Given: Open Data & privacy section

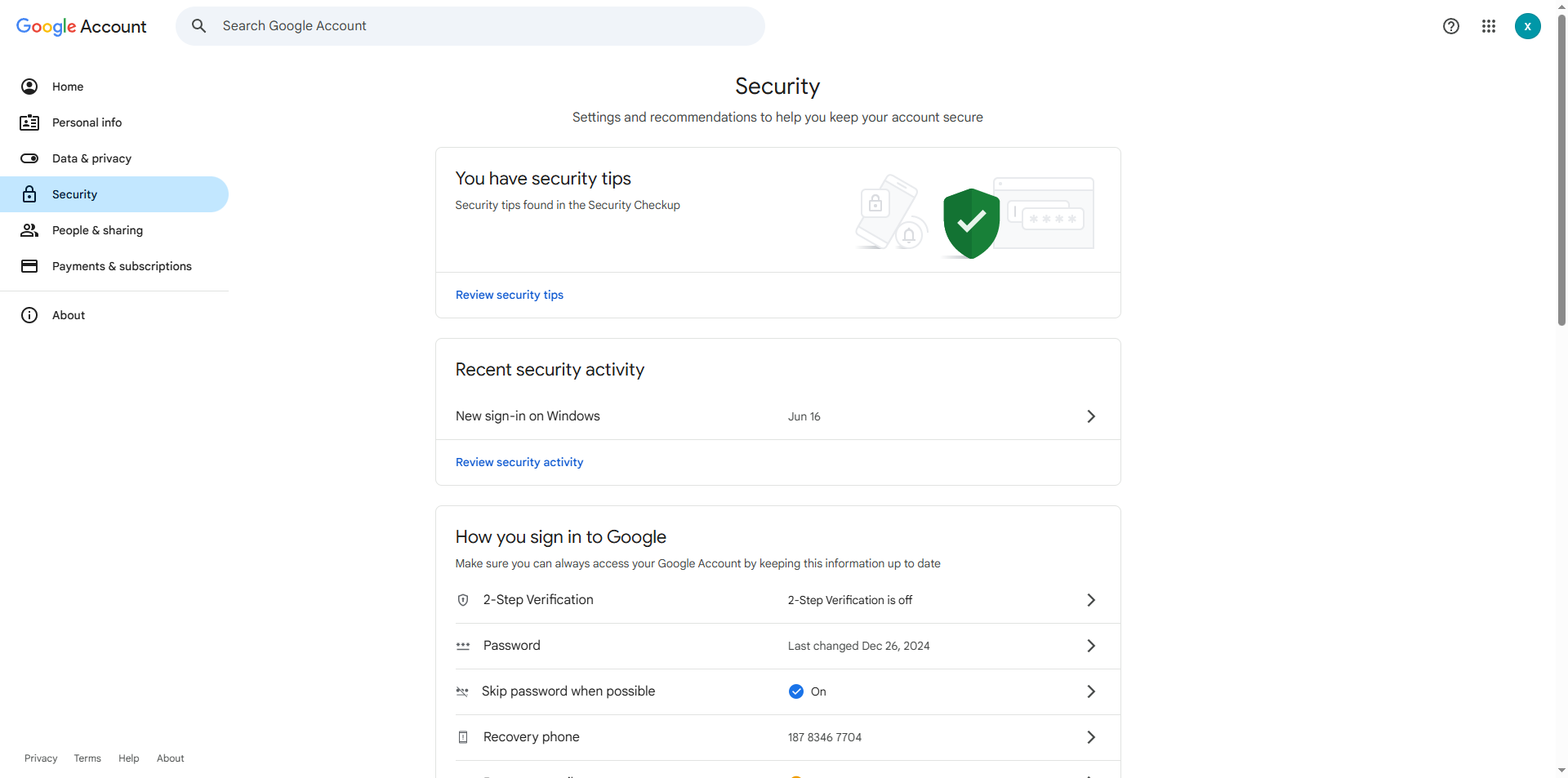Looking at the screenshot, I should click(114, 158).
